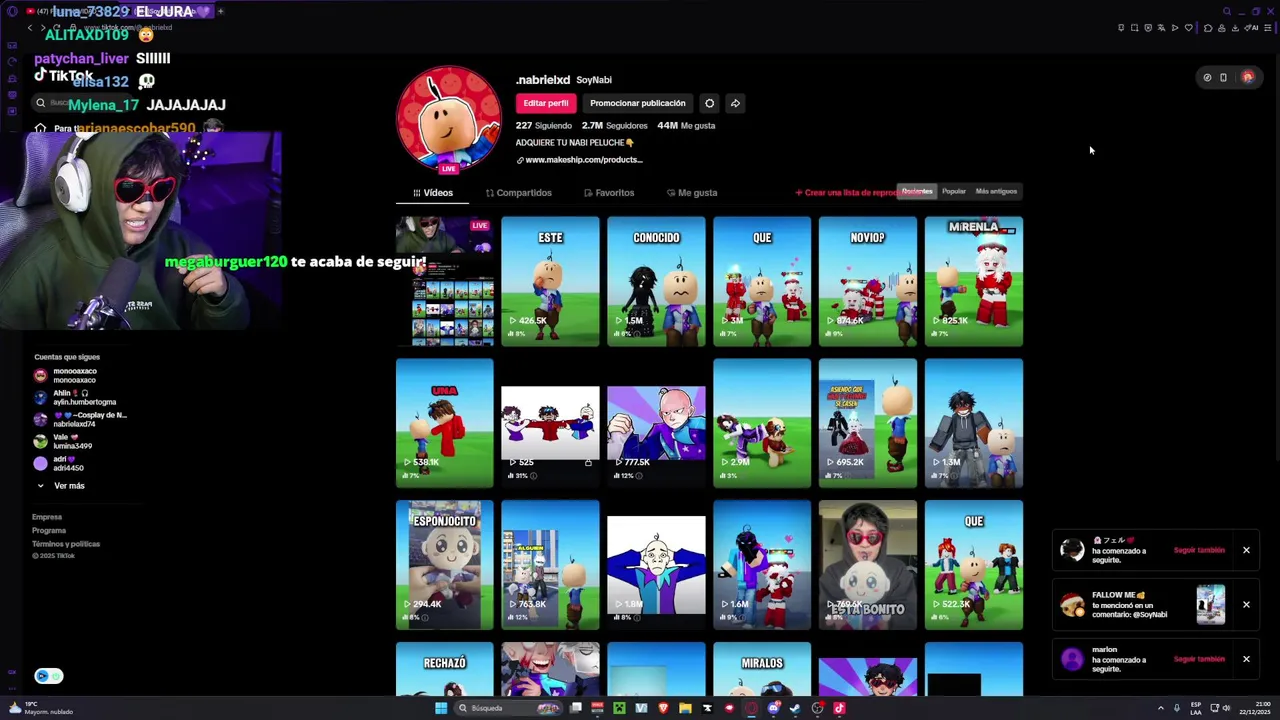
Task: Close the FALLOW ME mention notification
Action: pyautogui.click(x=1246, y=604)
